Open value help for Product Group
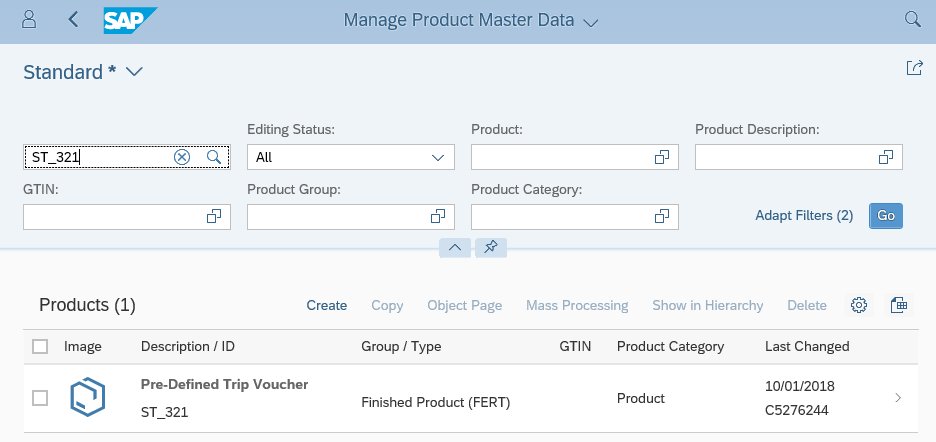Viewport: 936px width, 442px height. click(438, 217)
